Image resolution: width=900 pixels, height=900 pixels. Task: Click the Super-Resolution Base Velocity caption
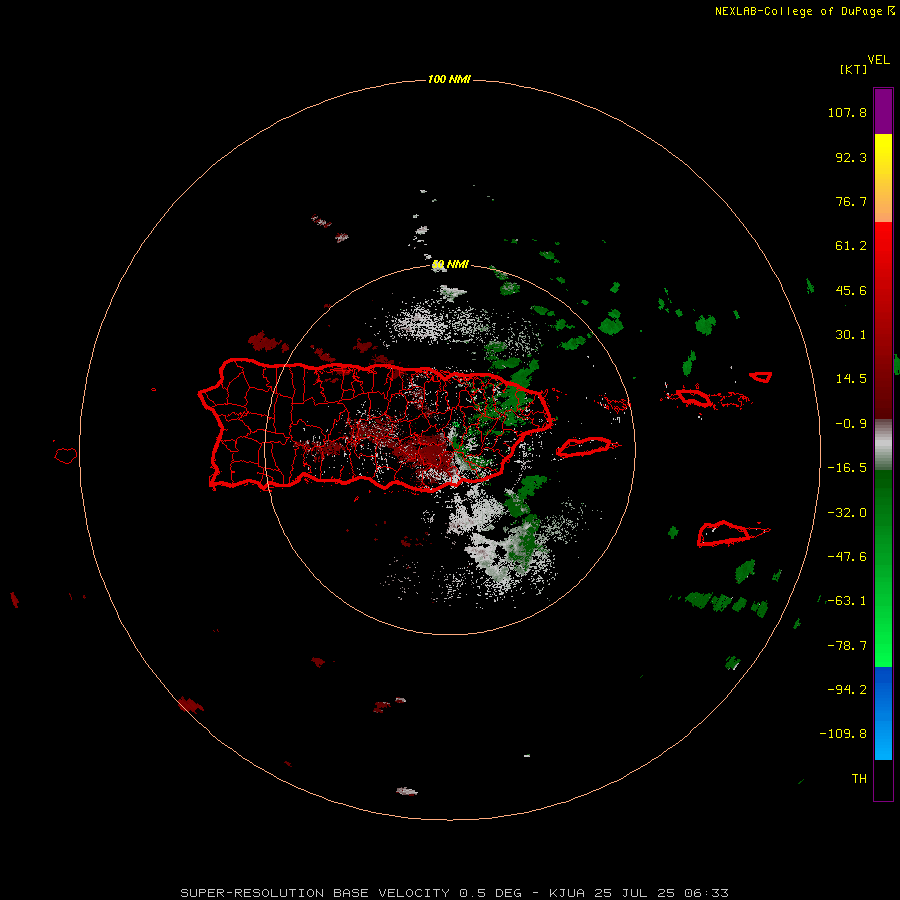click(455, 893)
